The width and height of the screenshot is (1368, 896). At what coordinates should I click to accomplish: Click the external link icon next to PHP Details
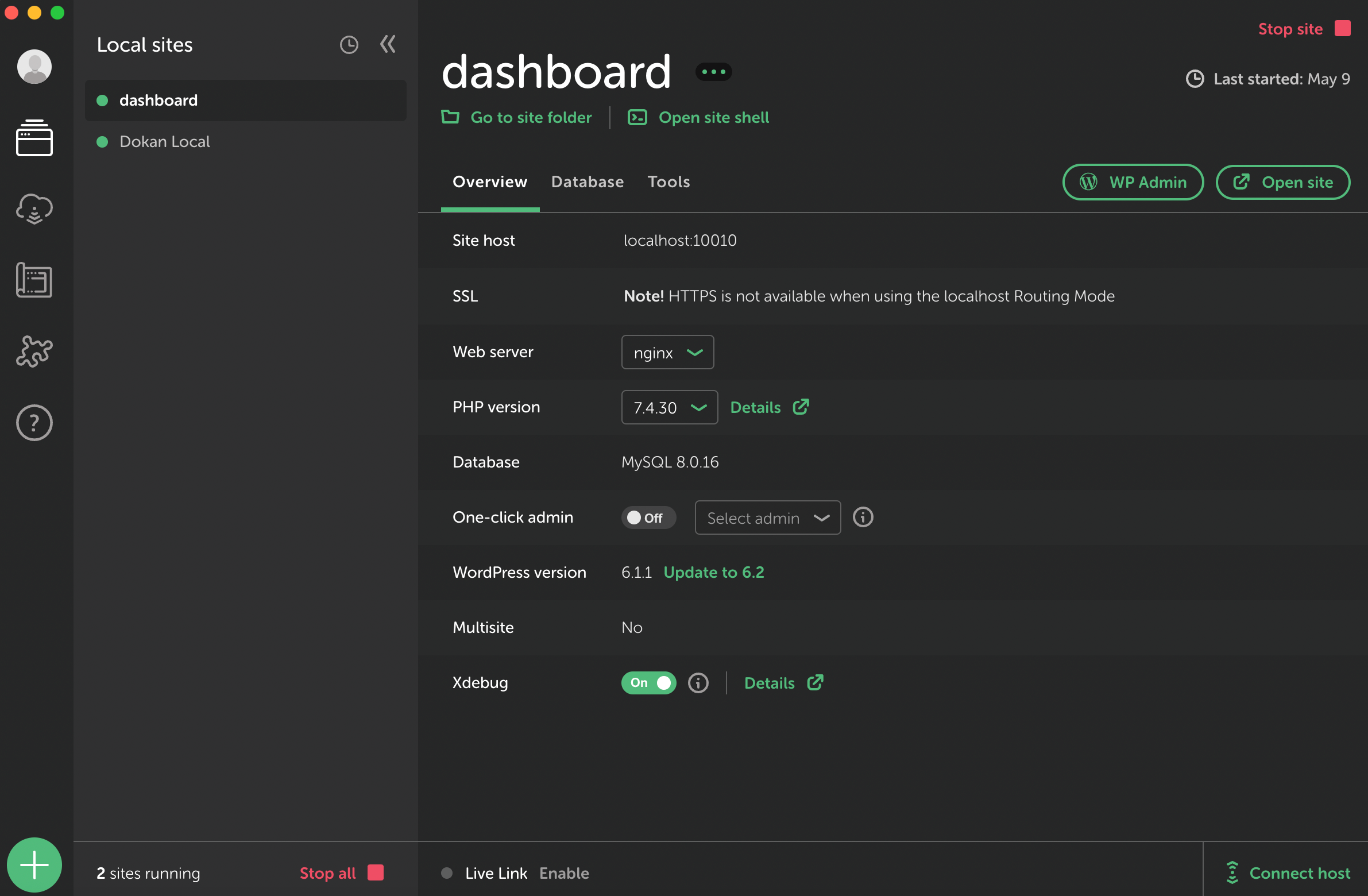point(801,406)
